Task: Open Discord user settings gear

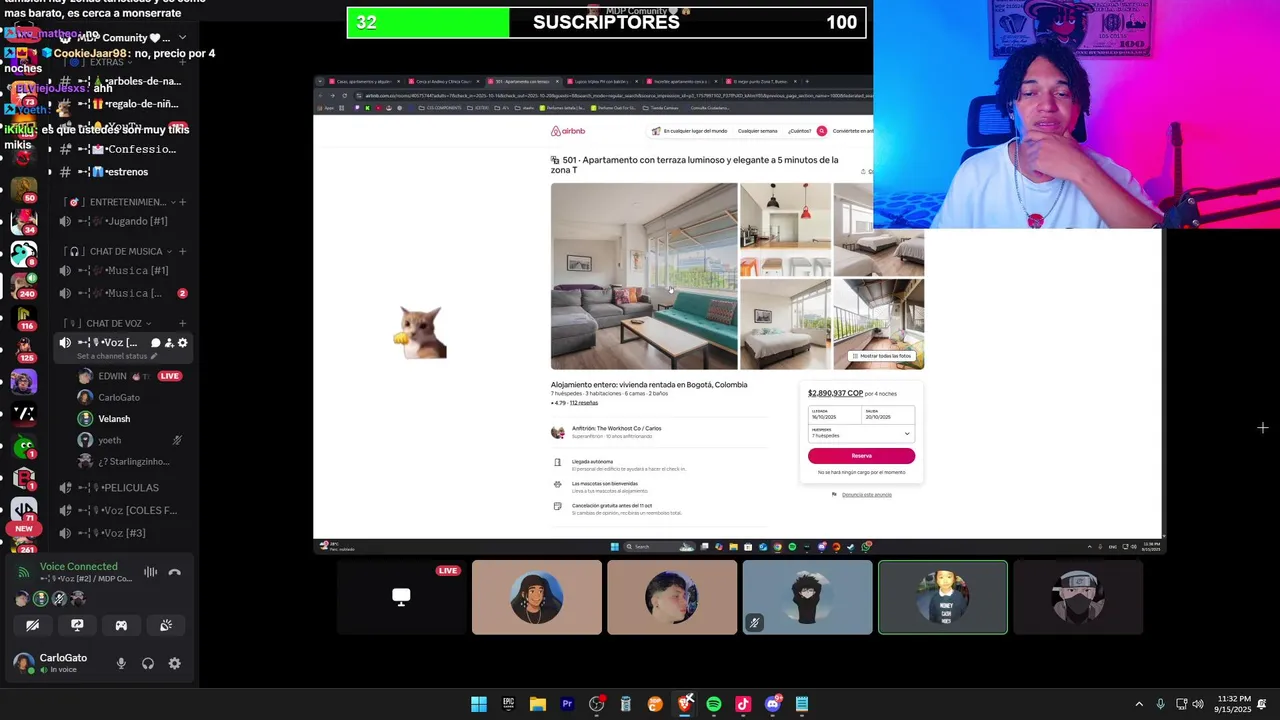Action: [x=174, y=663]
